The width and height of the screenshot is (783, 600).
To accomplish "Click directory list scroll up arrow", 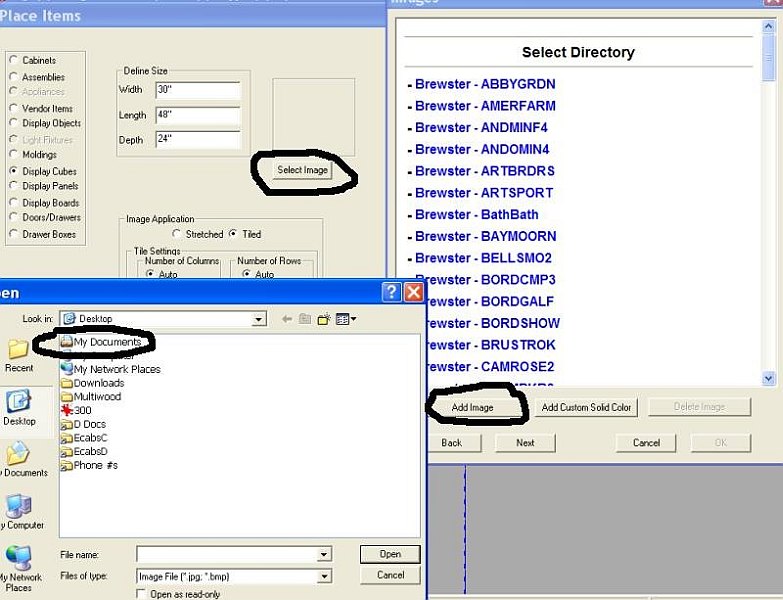I will pyautogui.click(x=769, y=26).
